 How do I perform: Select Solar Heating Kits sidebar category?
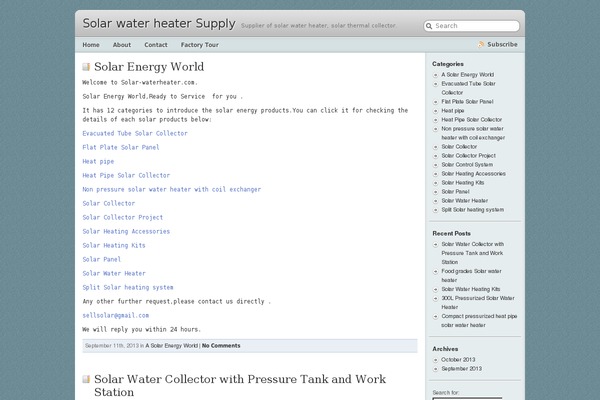[463, 183]
